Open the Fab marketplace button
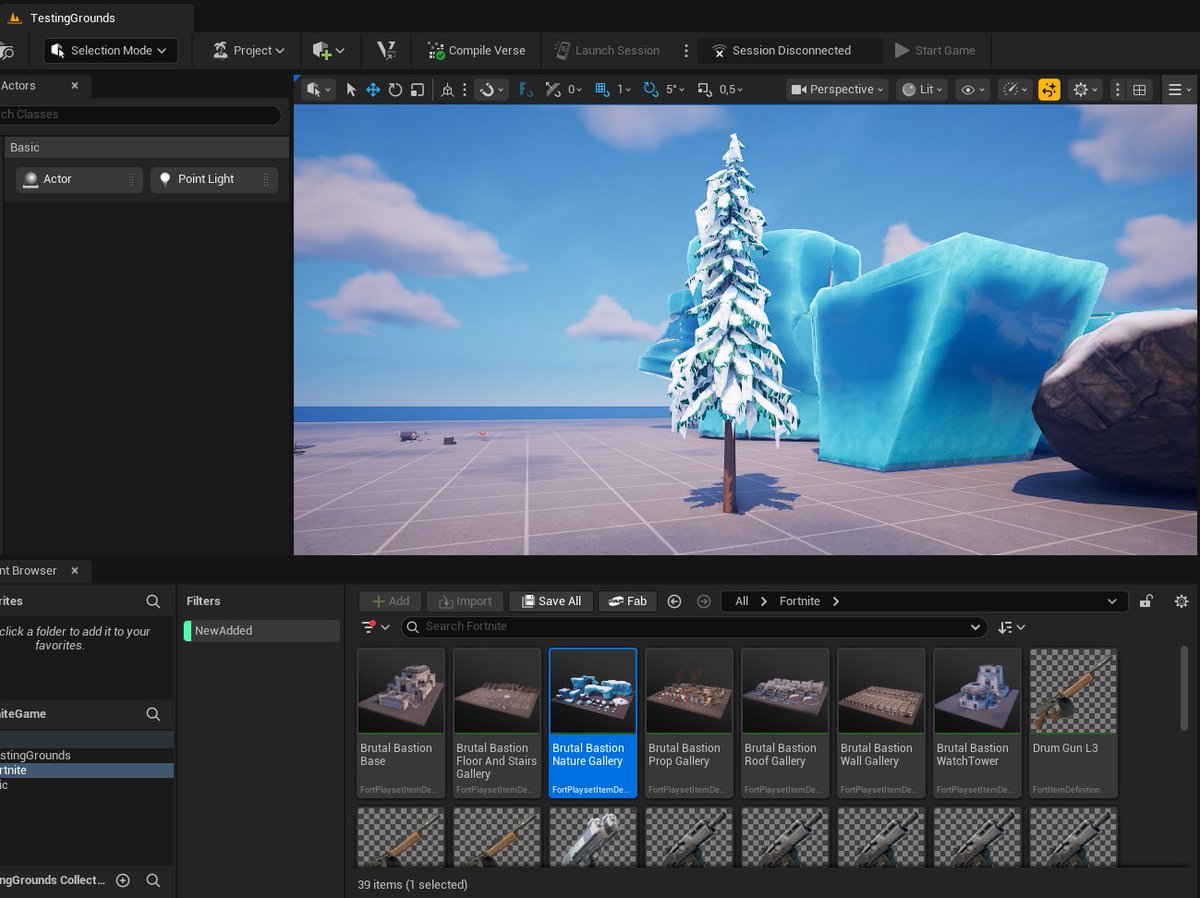1200x898 pixels. [627, 601]
